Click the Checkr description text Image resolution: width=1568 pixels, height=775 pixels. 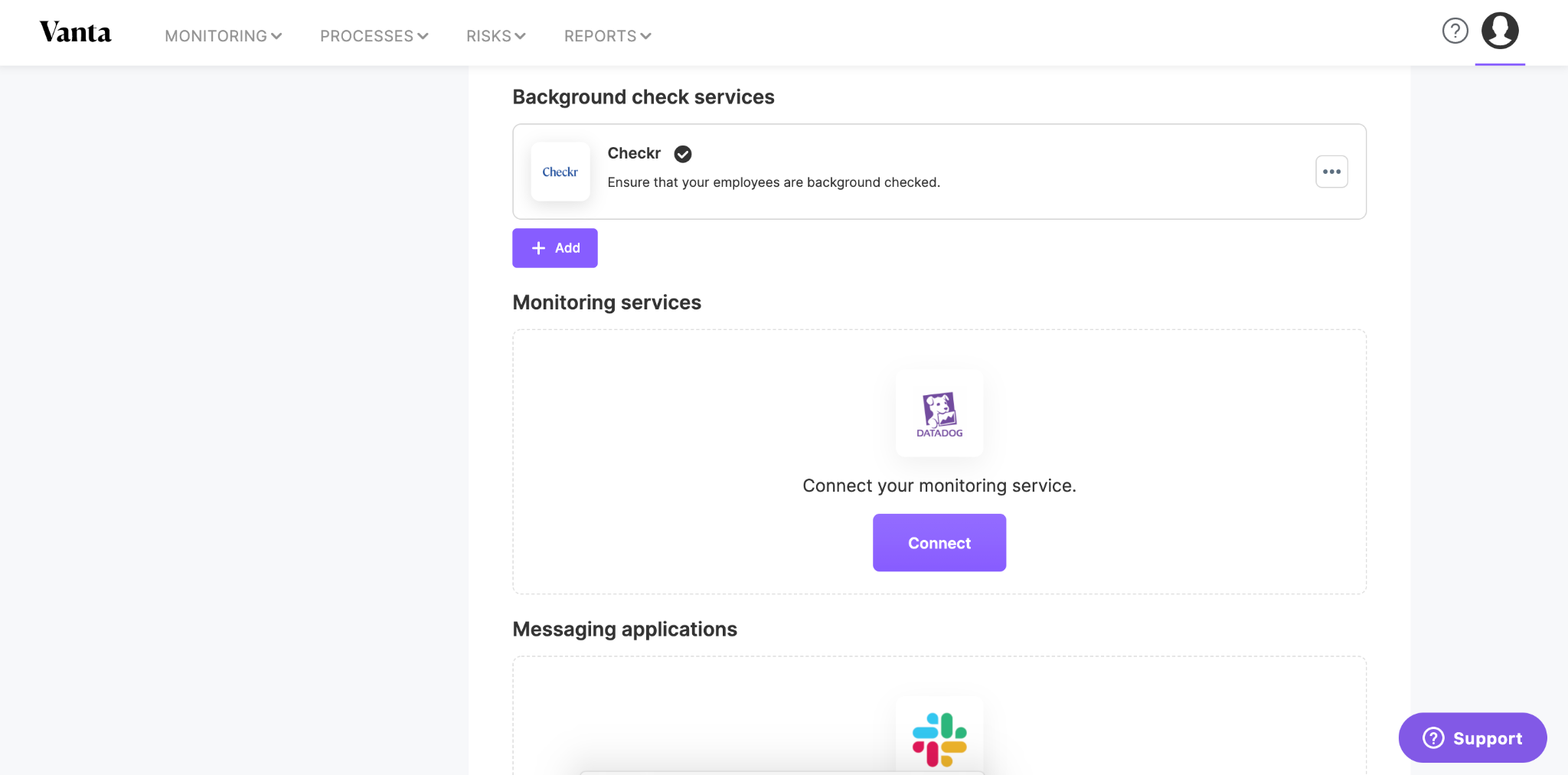(773, 182)
